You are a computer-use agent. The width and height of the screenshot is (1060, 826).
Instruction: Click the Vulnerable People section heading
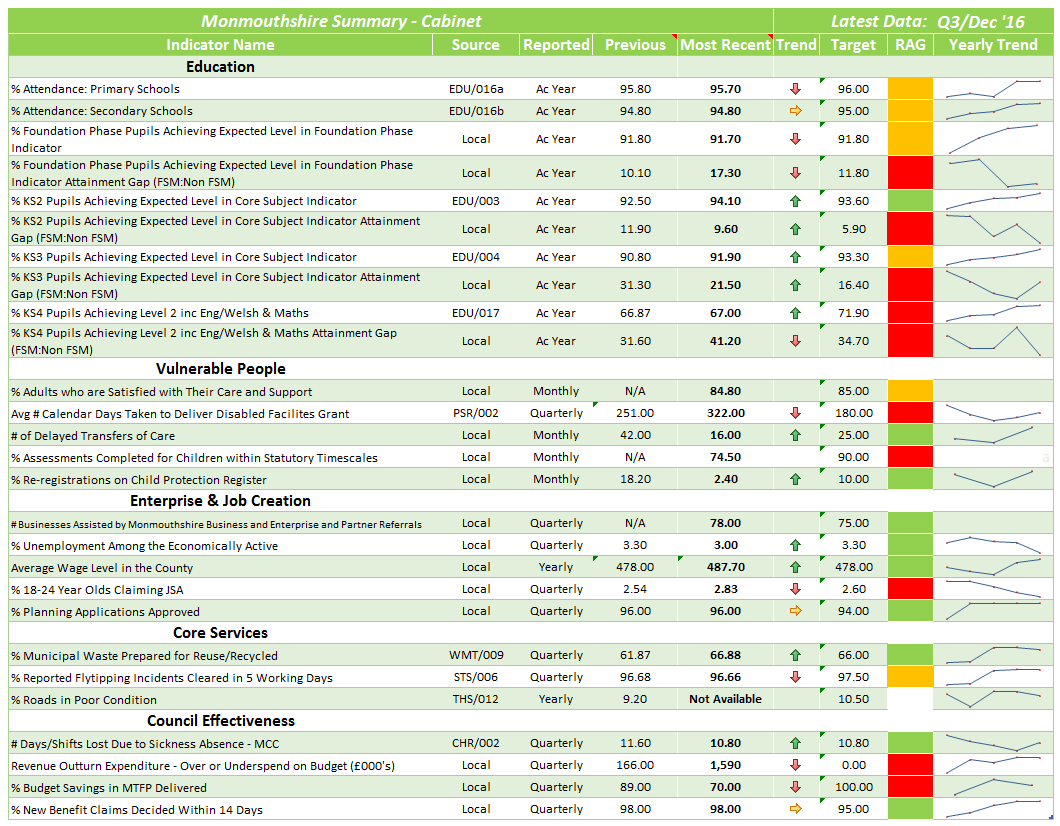click(x=220, y=369)
